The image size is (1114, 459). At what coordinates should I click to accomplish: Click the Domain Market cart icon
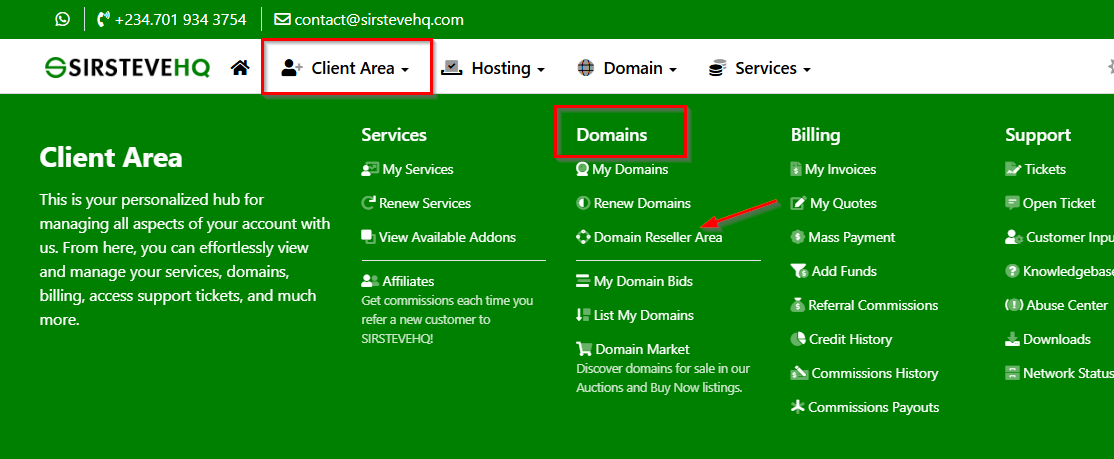click(x=584, y=349)
